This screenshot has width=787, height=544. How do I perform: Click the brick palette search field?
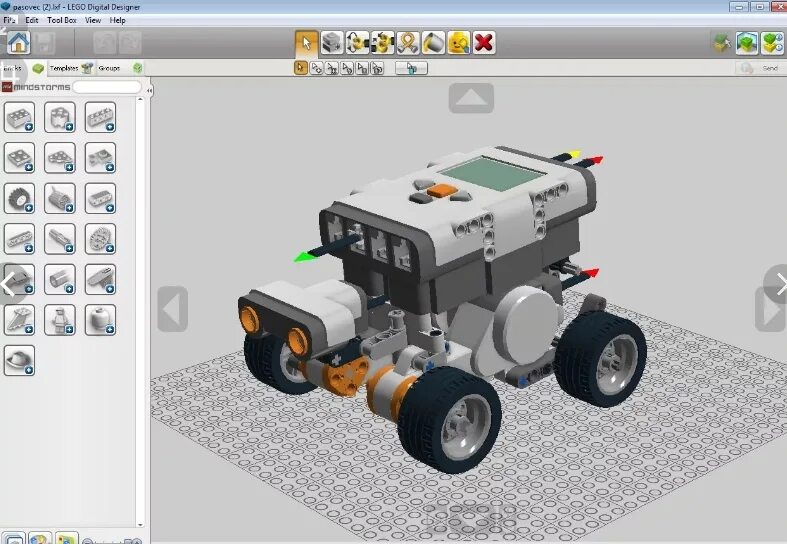[107, 87]
